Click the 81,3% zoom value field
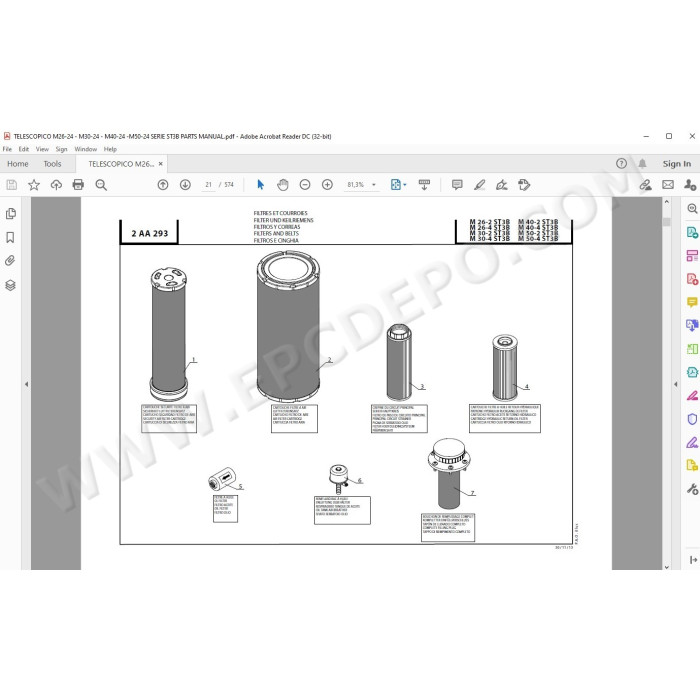 tap(356, 185)
